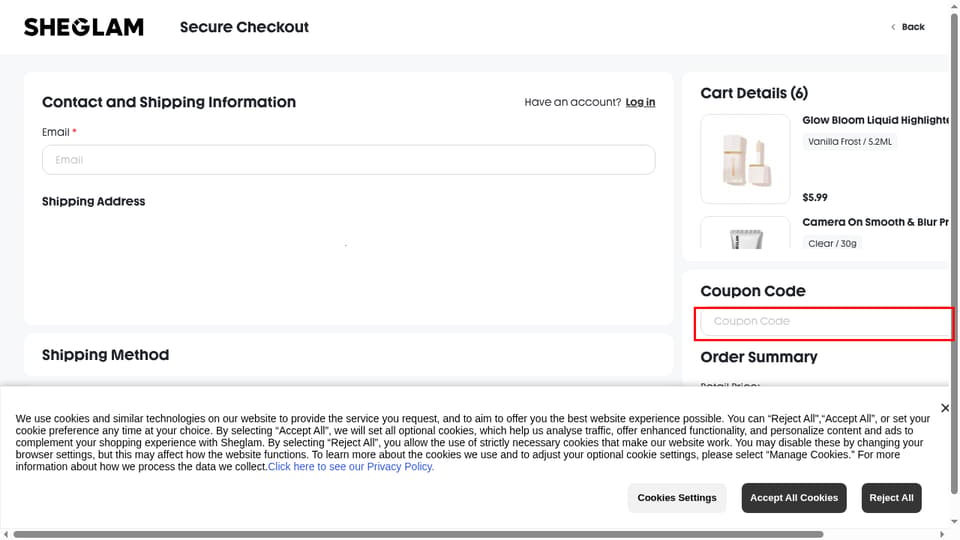
Task: Click the vertical page scrollbar
Action: [x=954, y=254]
